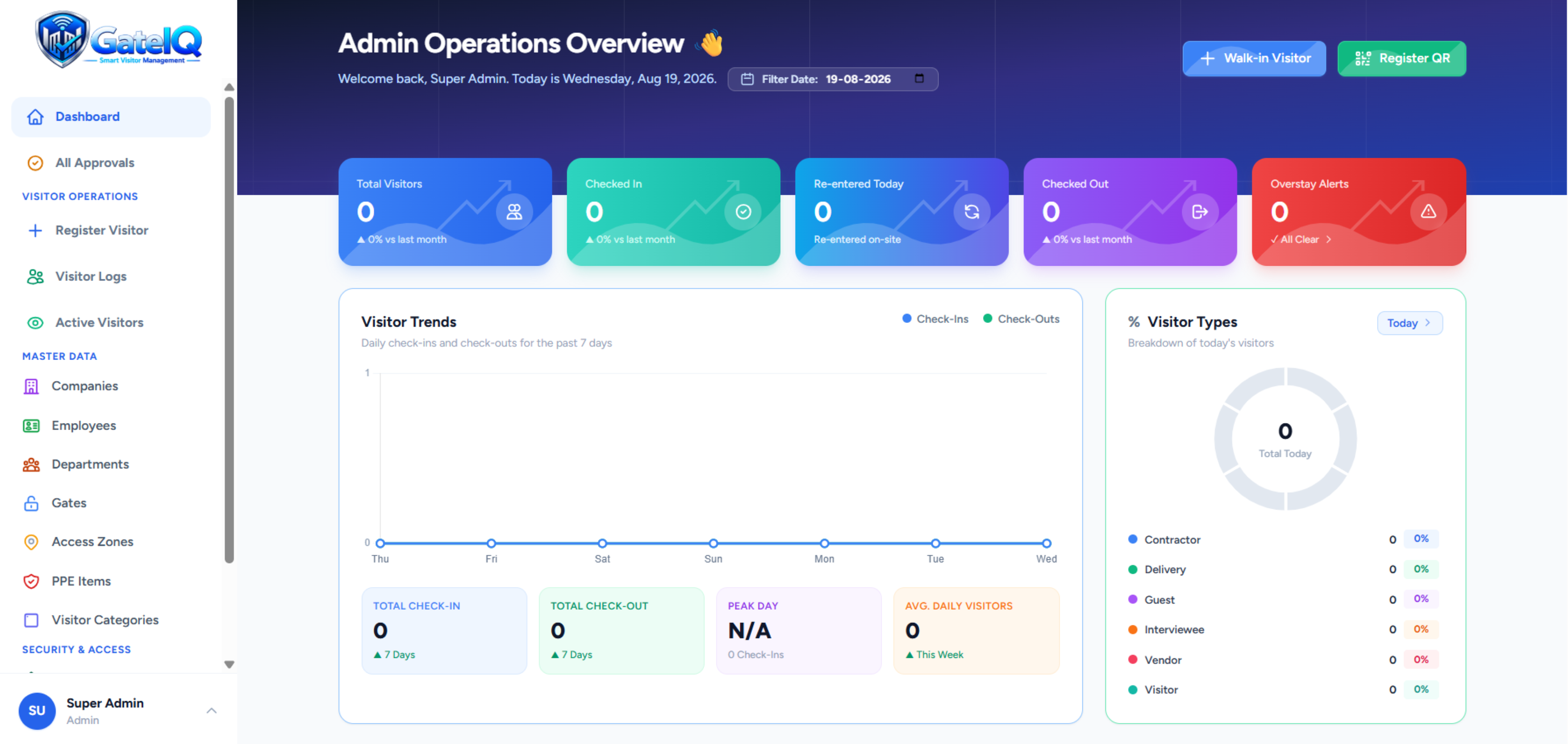The image size is (1568, 744).
Task: Click the Active Visitors eye icon
Action: [x=35, y=323]
